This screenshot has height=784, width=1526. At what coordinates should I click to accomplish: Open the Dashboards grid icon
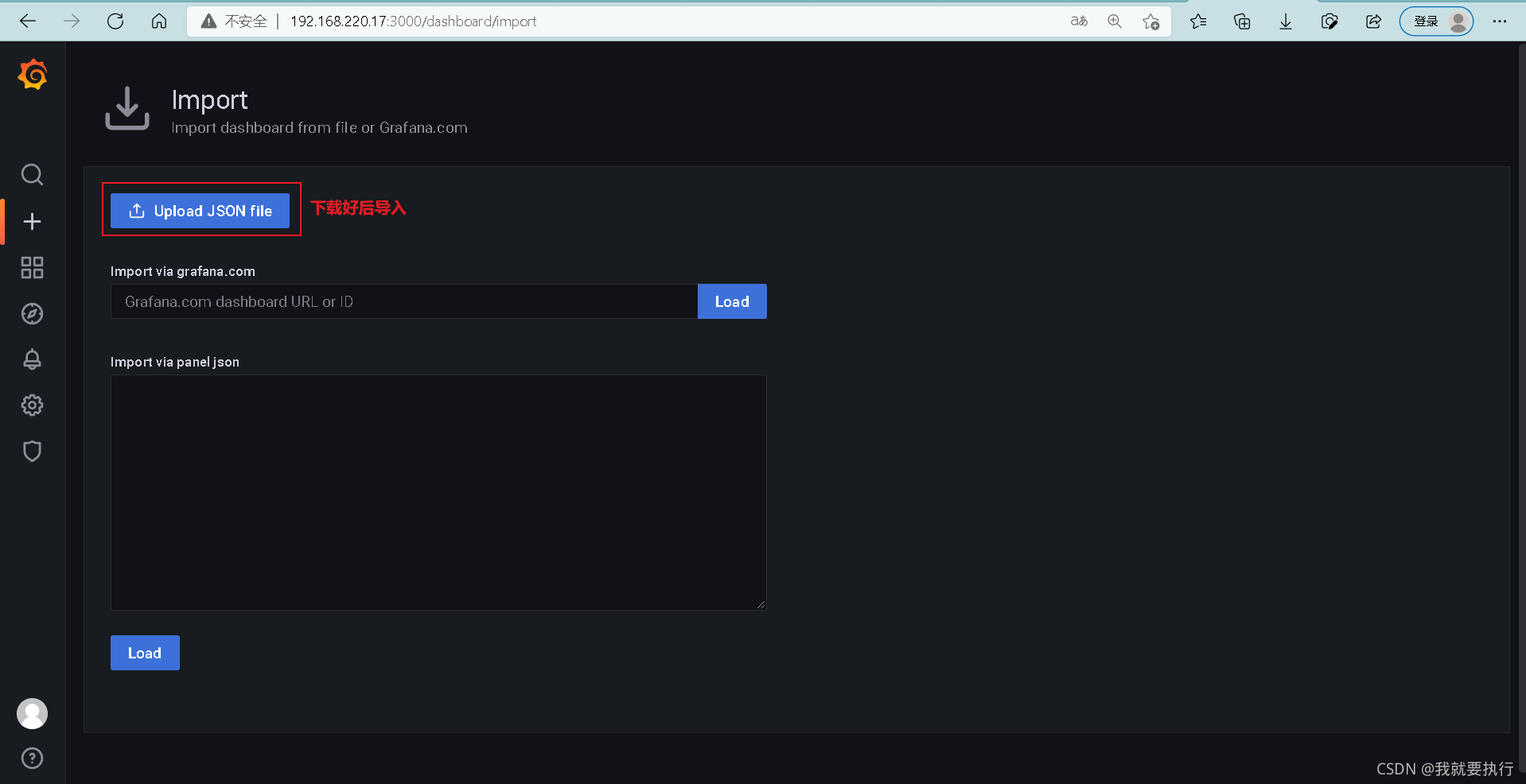(x=32, y=267)
